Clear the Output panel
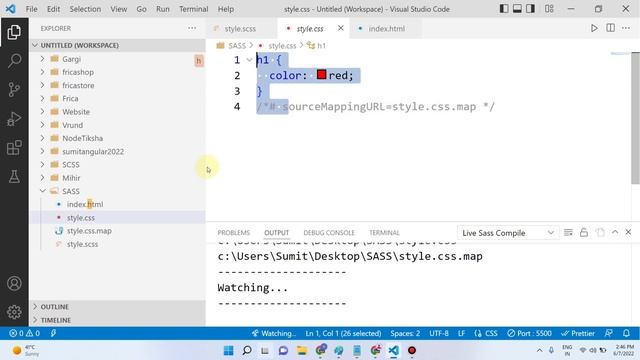Viewport: 640px width, 360px height. [568, 233]
